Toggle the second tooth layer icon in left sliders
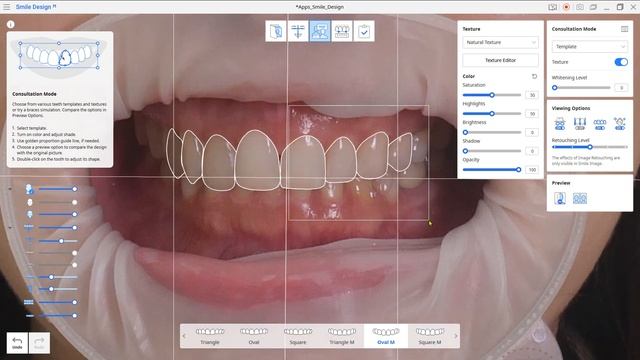Screen dimensions: 640x360 29,202
